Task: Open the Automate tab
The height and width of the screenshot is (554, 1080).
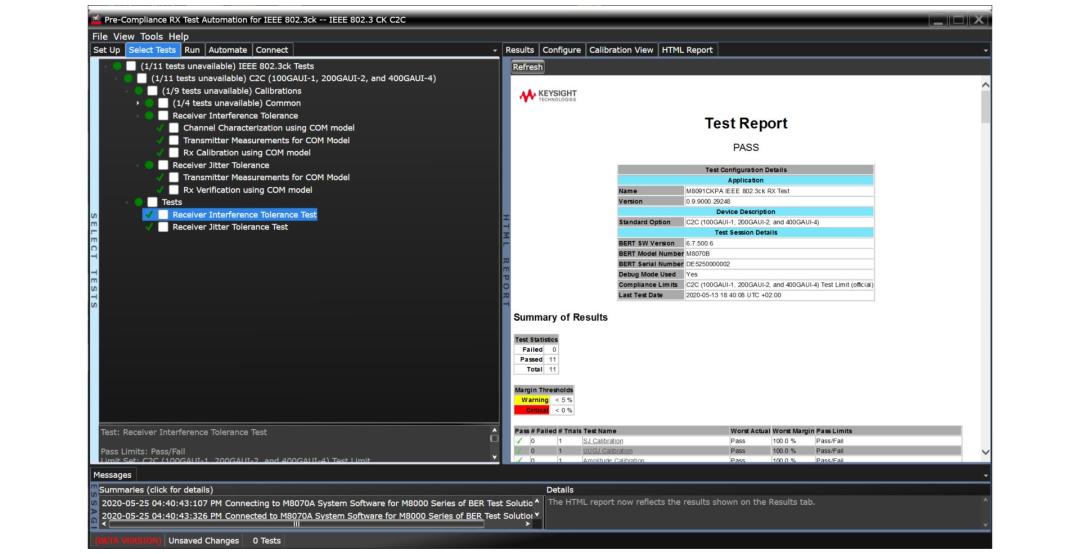Action: tap(228, 50)
